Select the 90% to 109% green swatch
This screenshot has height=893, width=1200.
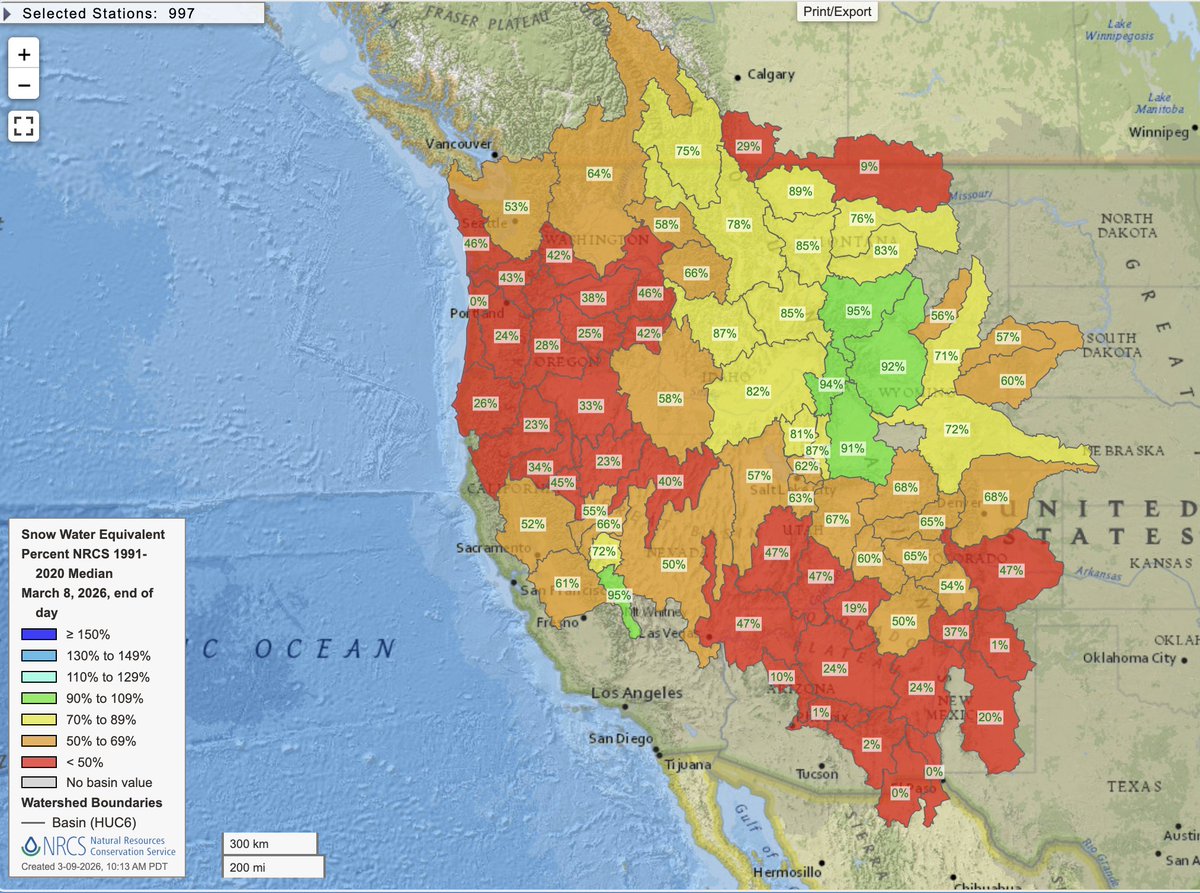(38, 698)
